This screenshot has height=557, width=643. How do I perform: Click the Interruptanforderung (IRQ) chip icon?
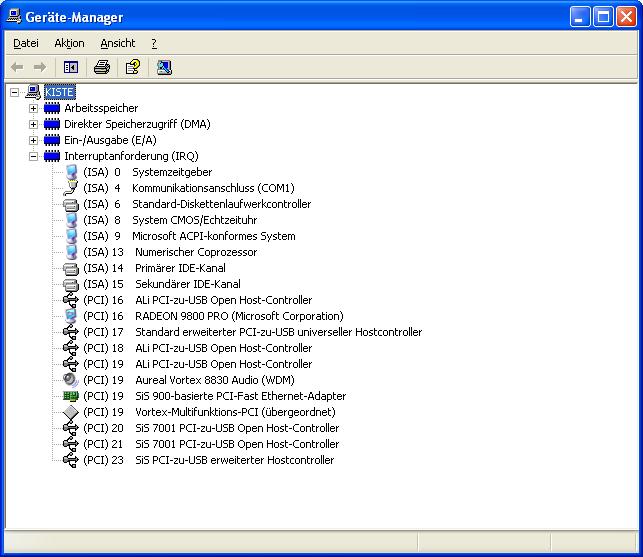click(x=52, y=156)
